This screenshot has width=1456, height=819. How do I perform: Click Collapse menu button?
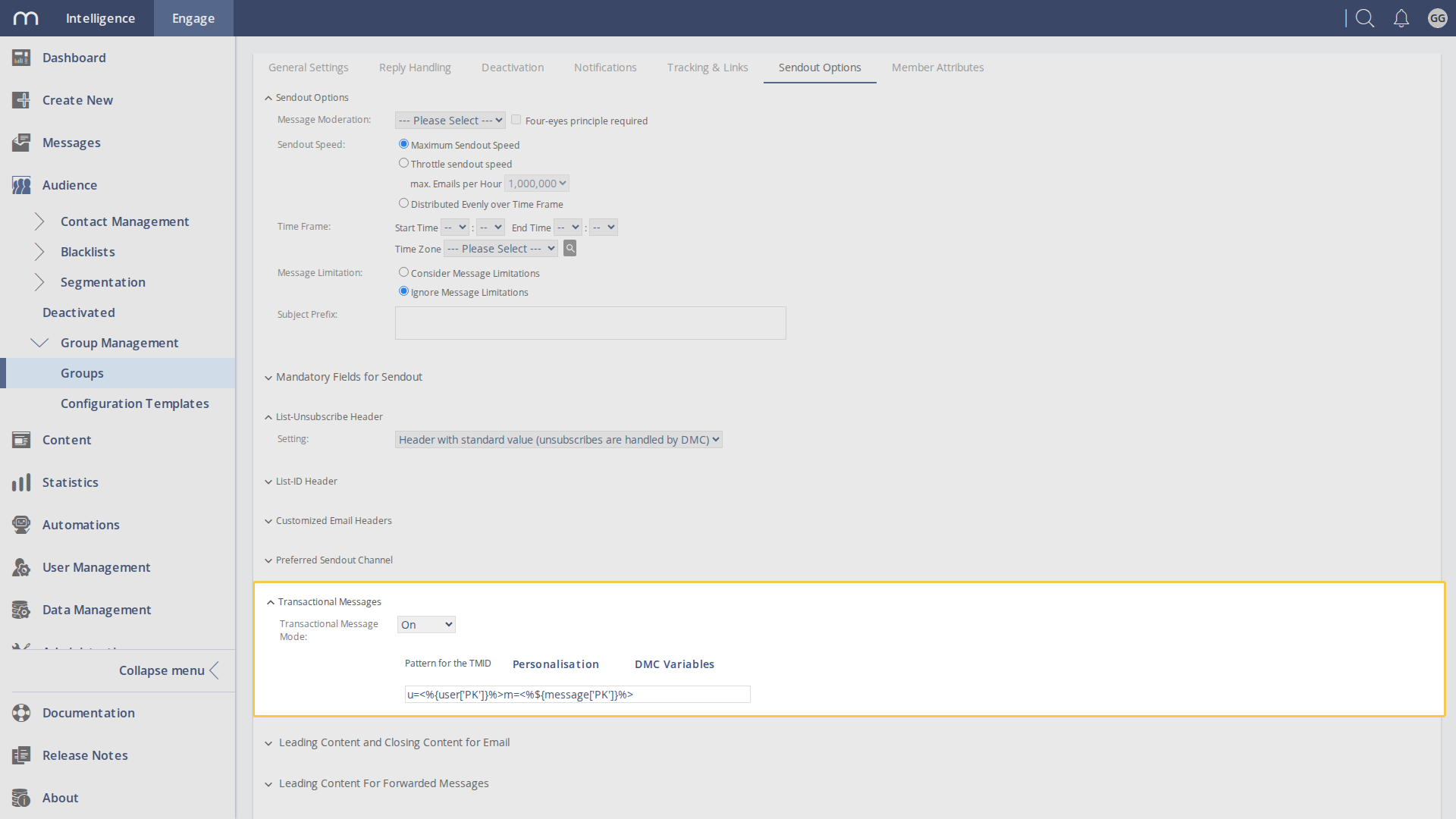[169, 670]
